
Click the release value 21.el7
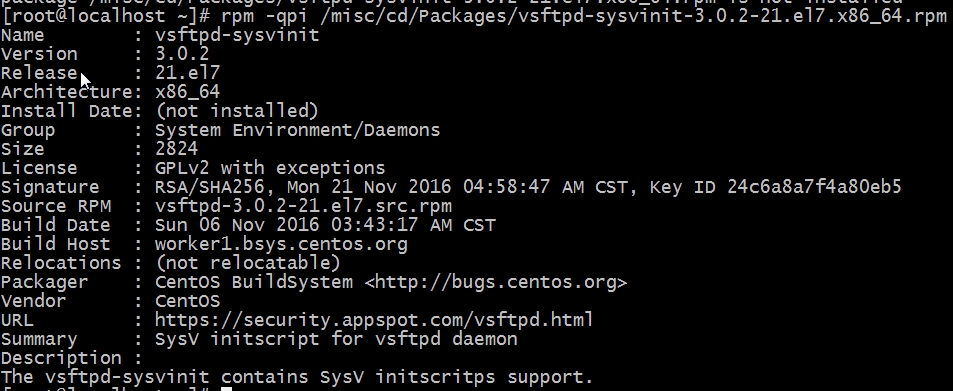coord(187,73)
